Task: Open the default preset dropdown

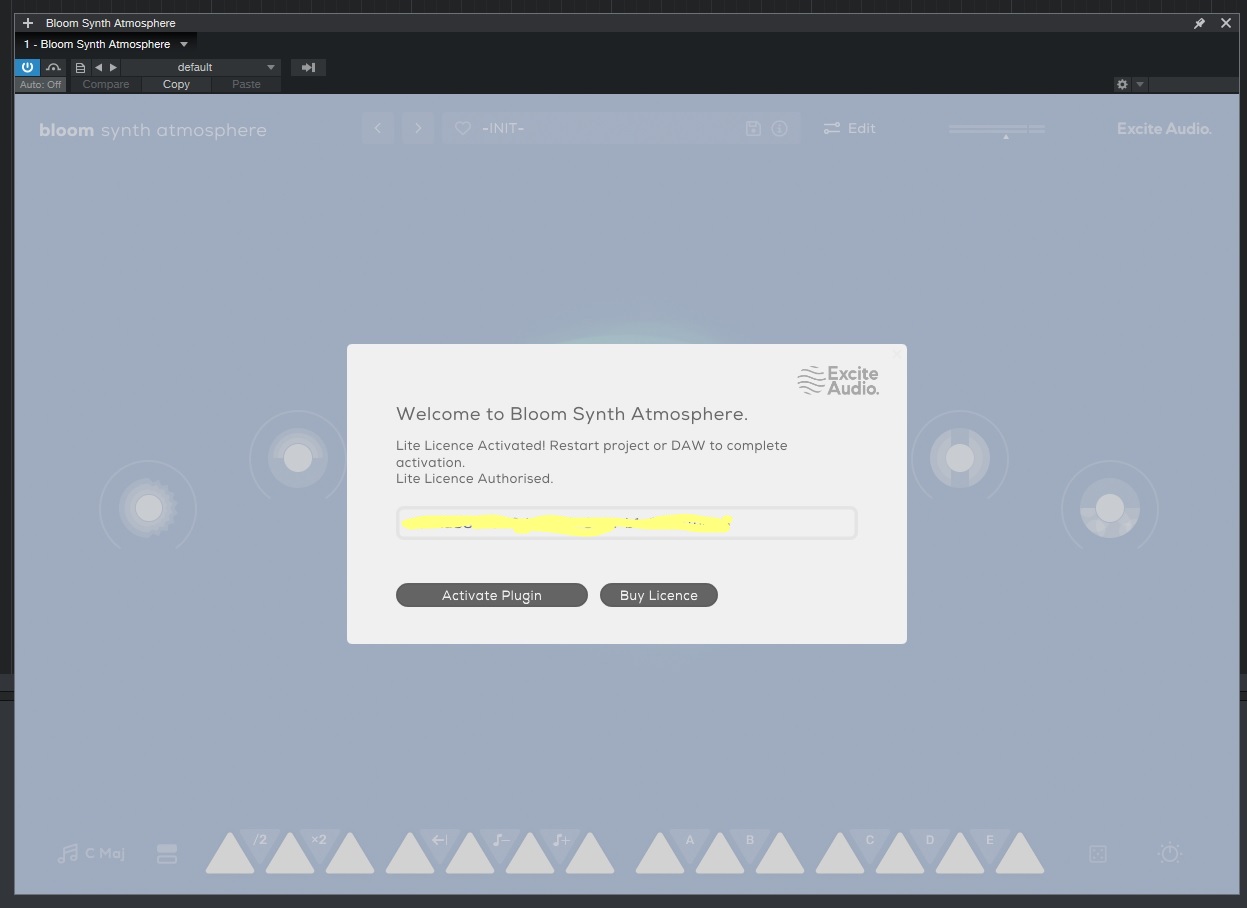Action: [x=200, y=67]
